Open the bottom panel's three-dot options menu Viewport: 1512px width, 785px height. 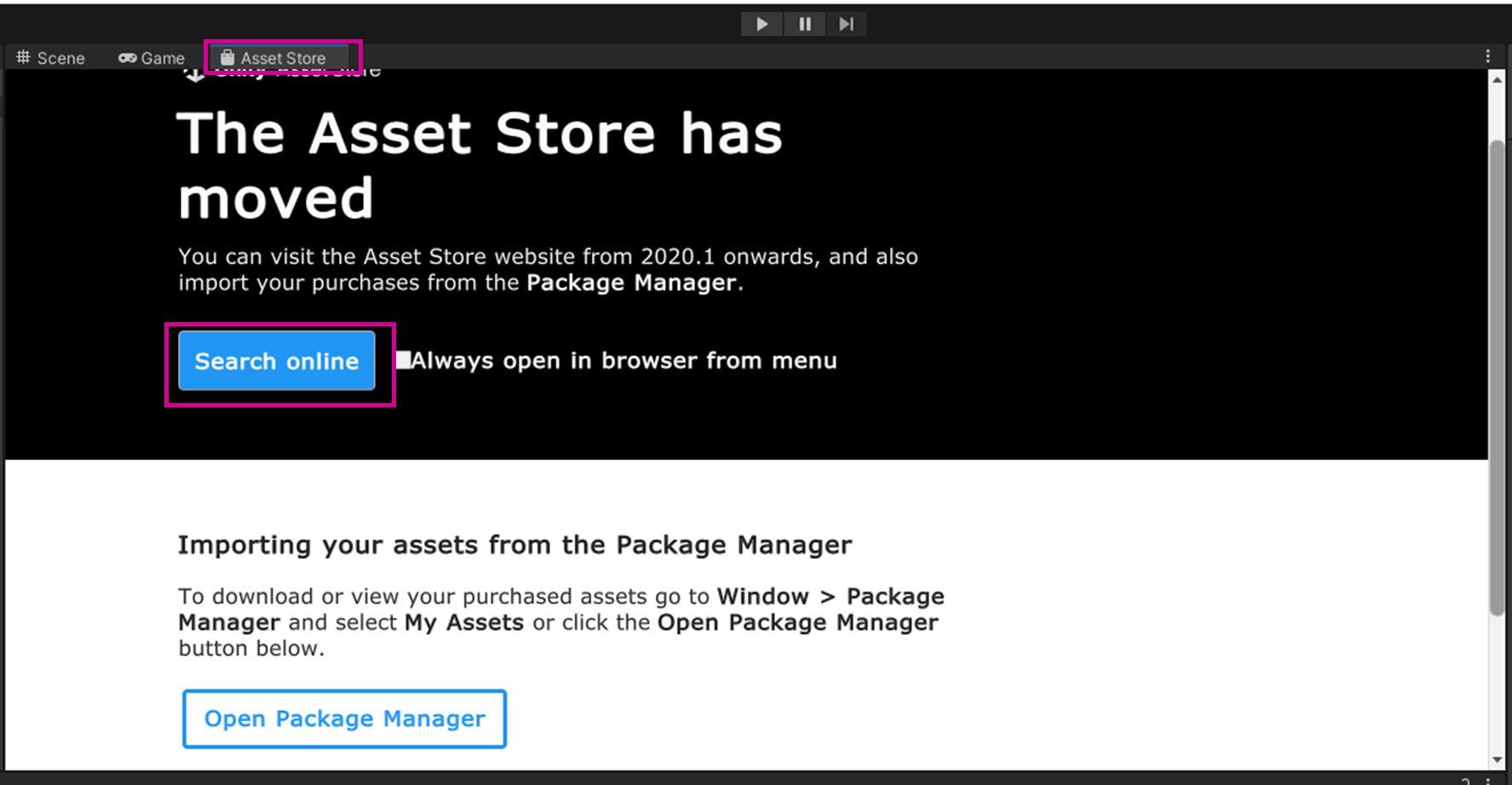[1488, 780]
